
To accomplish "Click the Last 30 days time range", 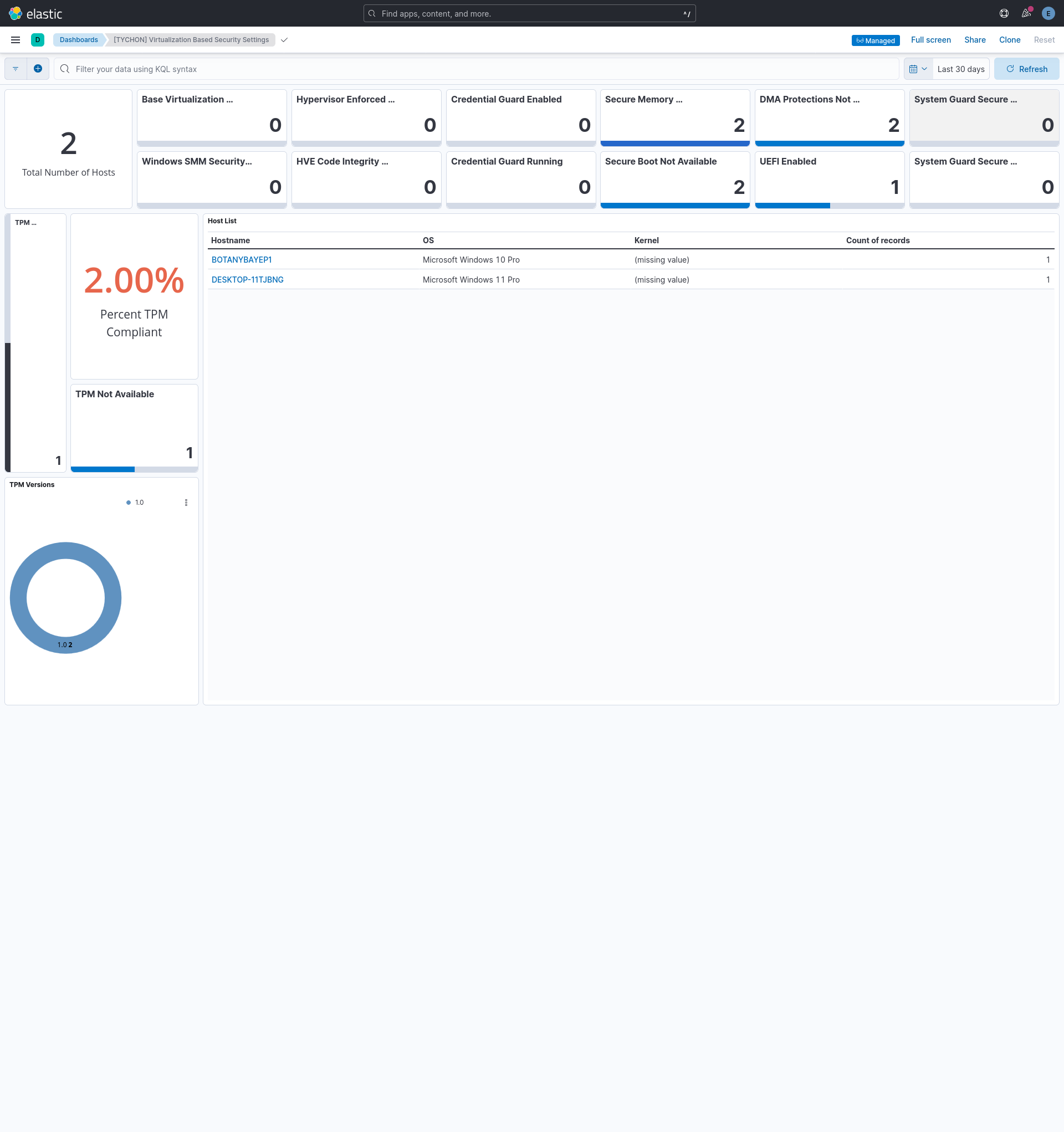I will 961,69.
